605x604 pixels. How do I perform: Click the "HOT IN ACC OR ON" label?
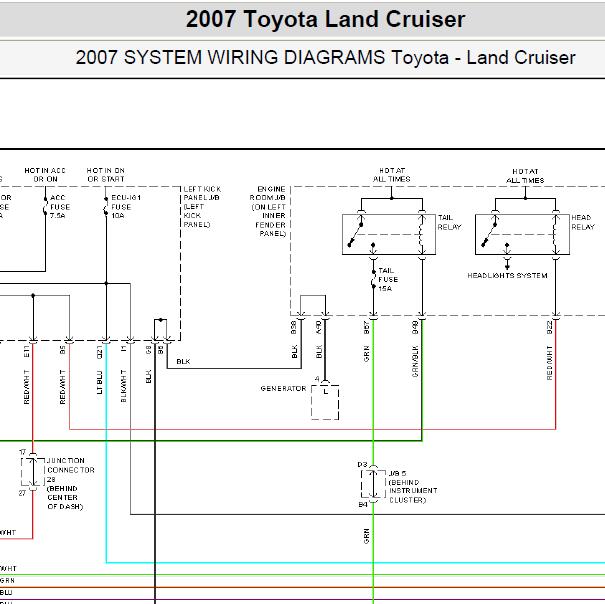tap(45, 175)
